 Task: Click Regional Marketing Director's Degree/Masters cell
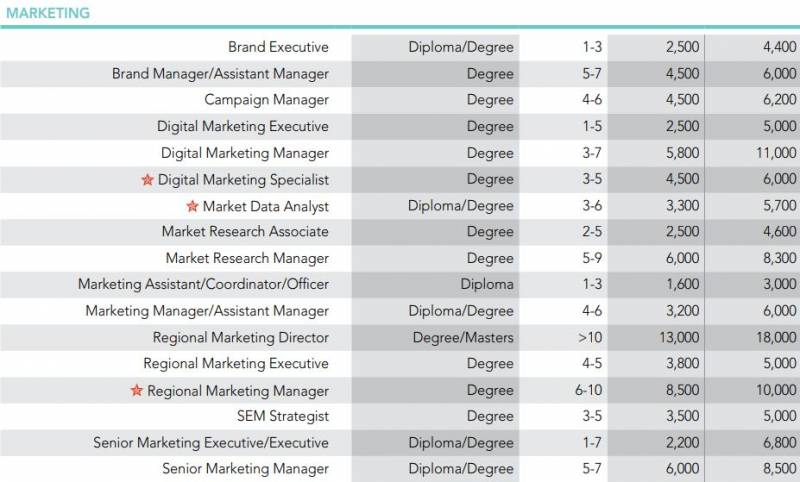463,337
